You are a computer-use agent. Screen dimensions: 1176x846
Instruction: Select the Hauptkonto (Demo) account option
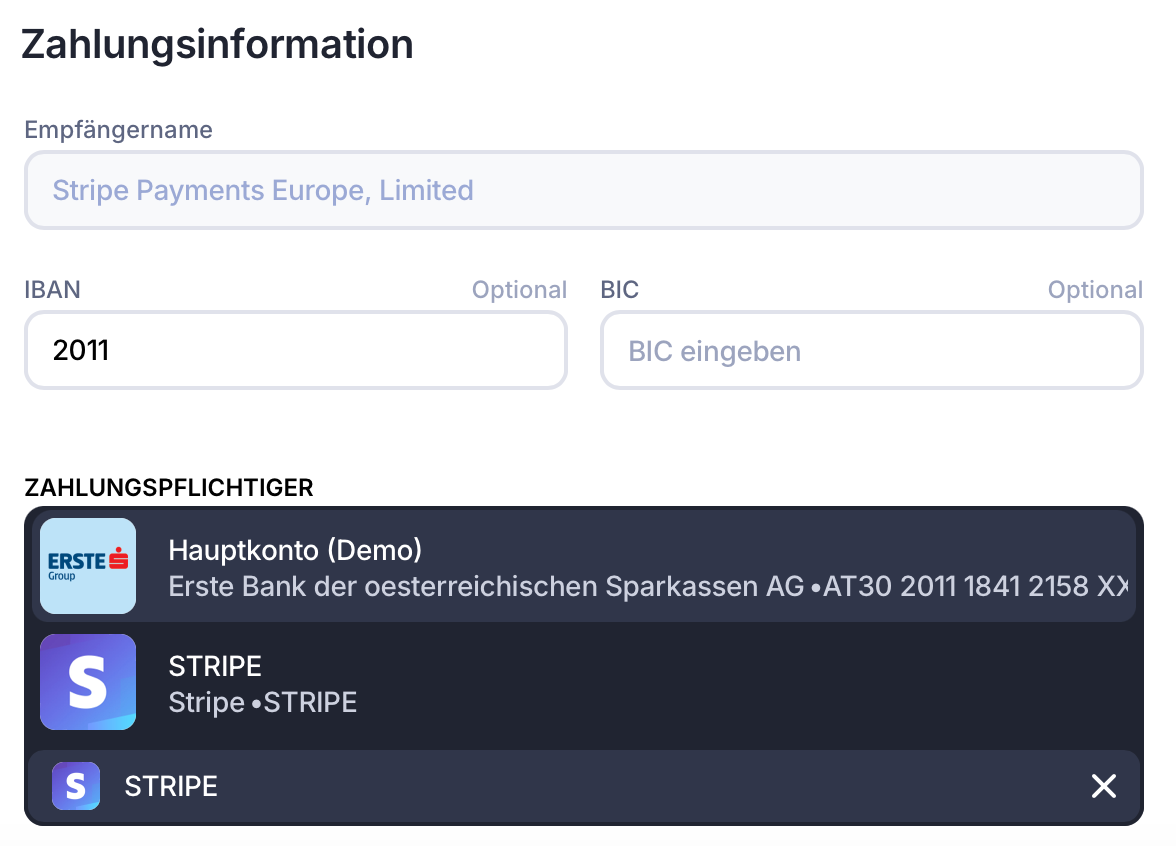[x=295, y=550]
